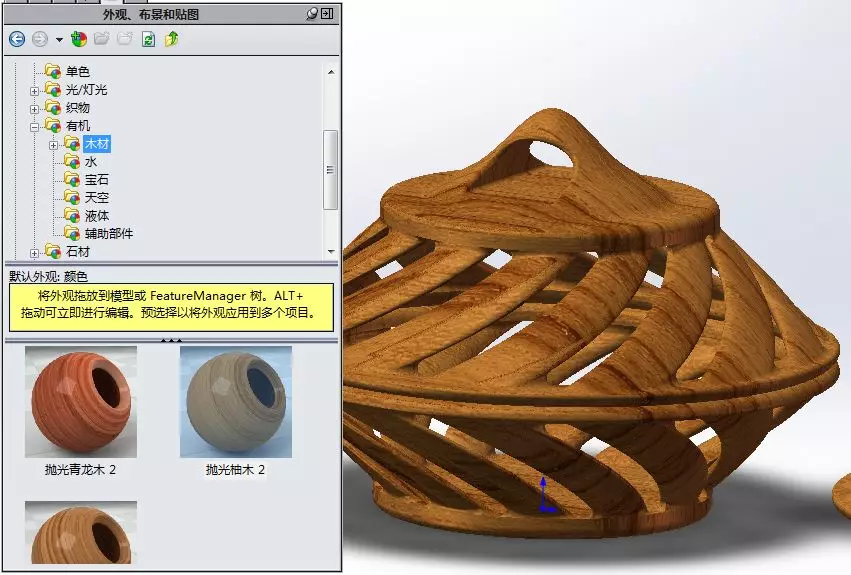Select the third brown wood sphere thumbnail
The width and height of the screenshot is (851, 575).
(81, 533)
